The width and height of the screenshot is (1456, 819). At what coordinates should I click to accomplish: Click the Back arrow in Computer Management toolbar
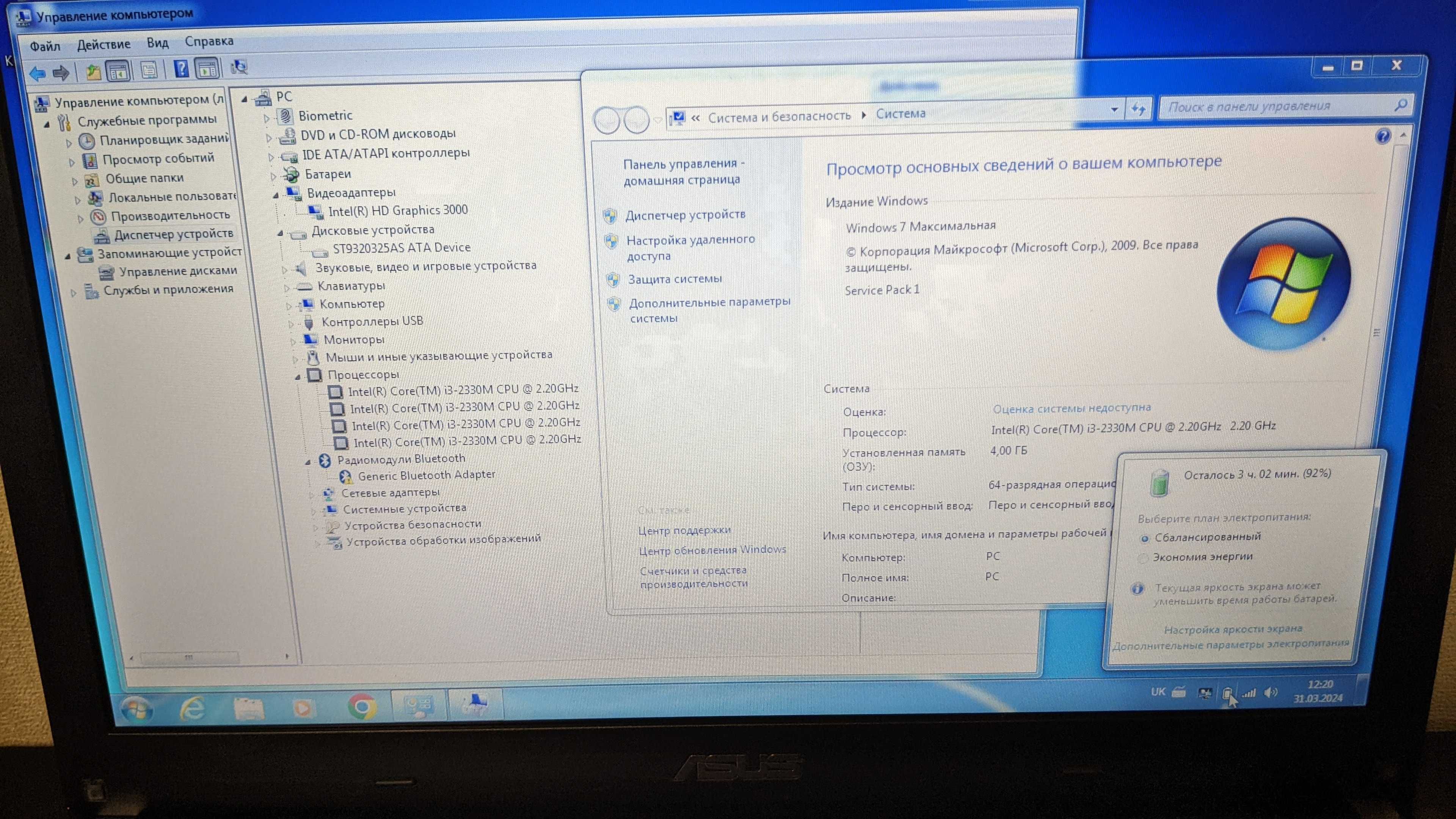(x=37, y=73)
